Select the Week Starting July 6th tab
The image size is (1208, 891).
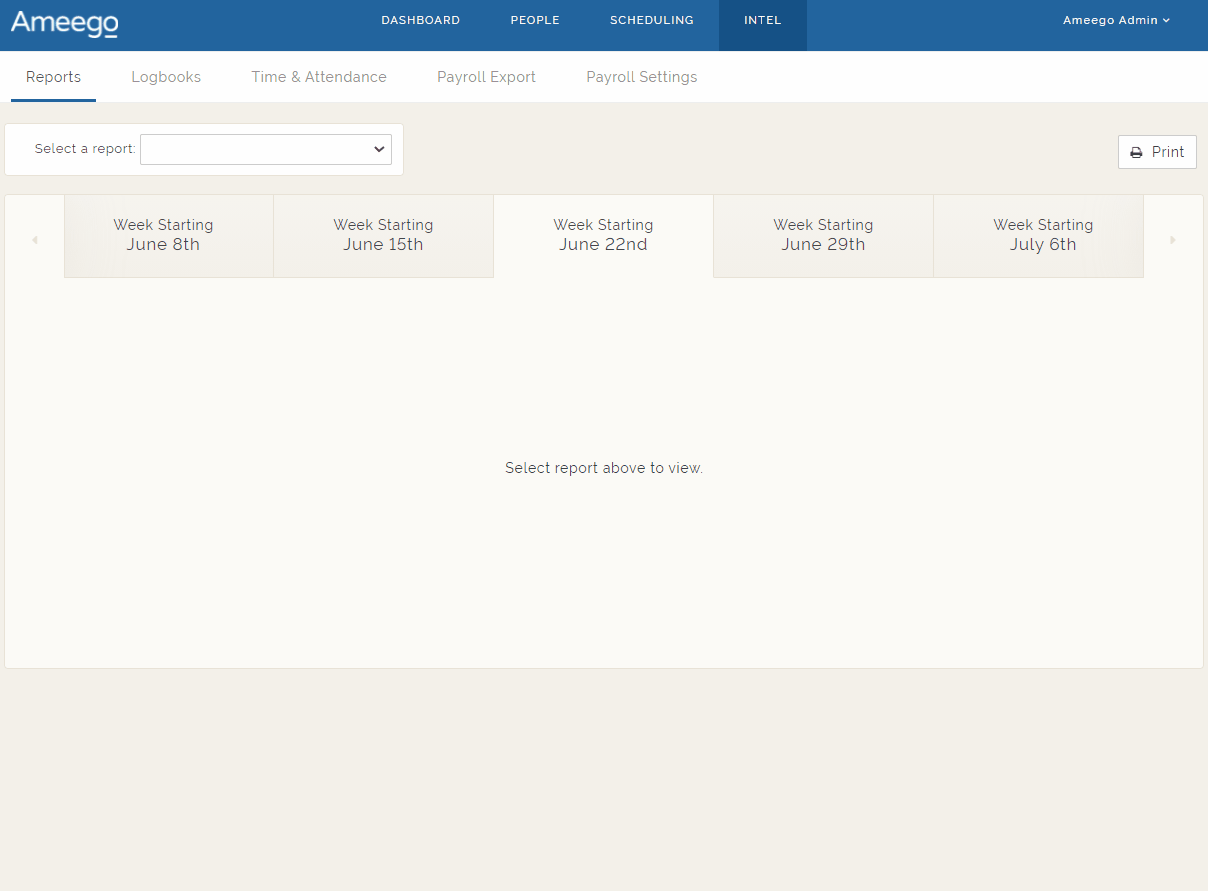click(x=1043, y=235)
